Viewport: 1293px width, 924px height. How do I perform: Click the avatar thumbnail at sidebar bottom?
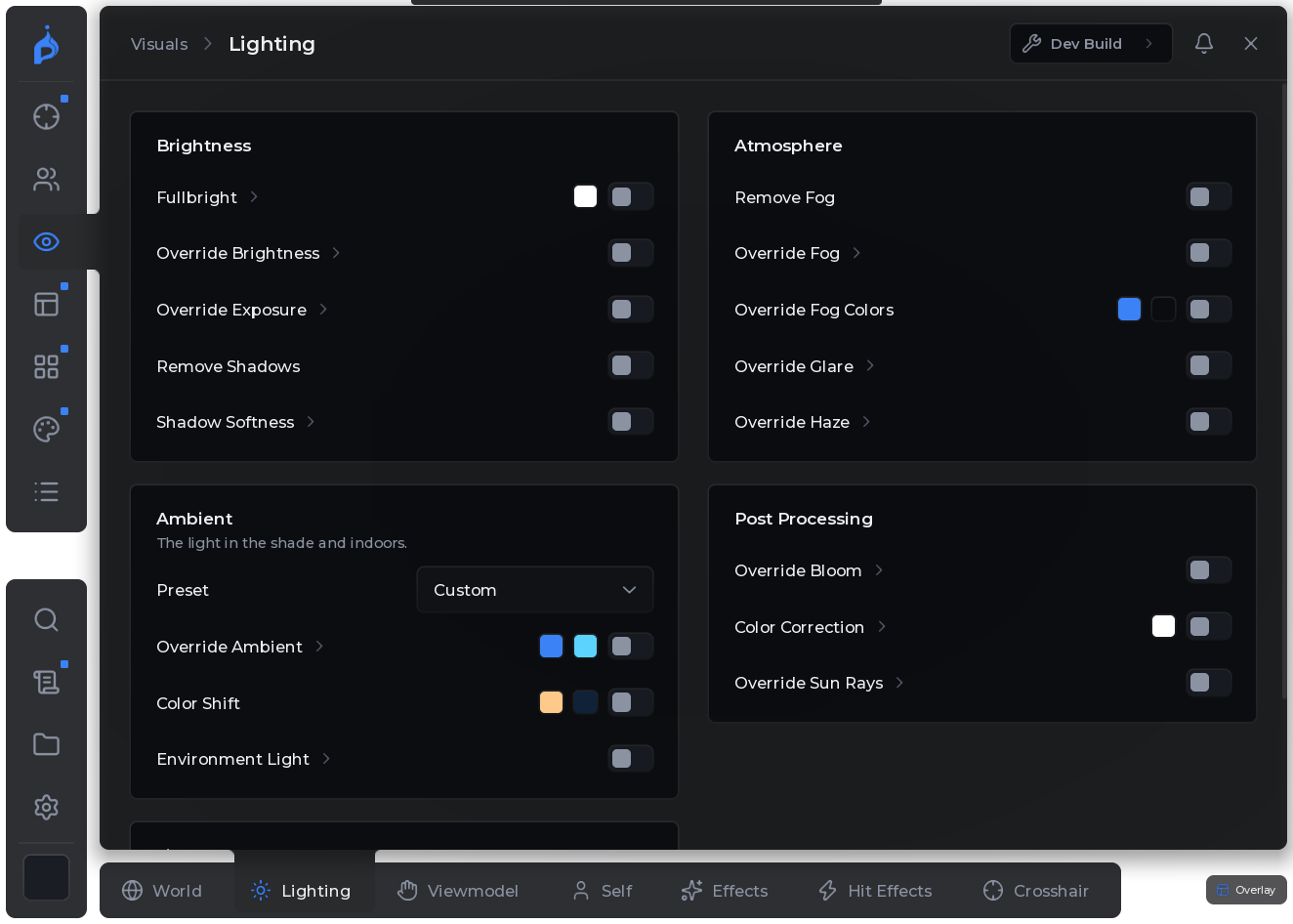[x=46, y=877]
